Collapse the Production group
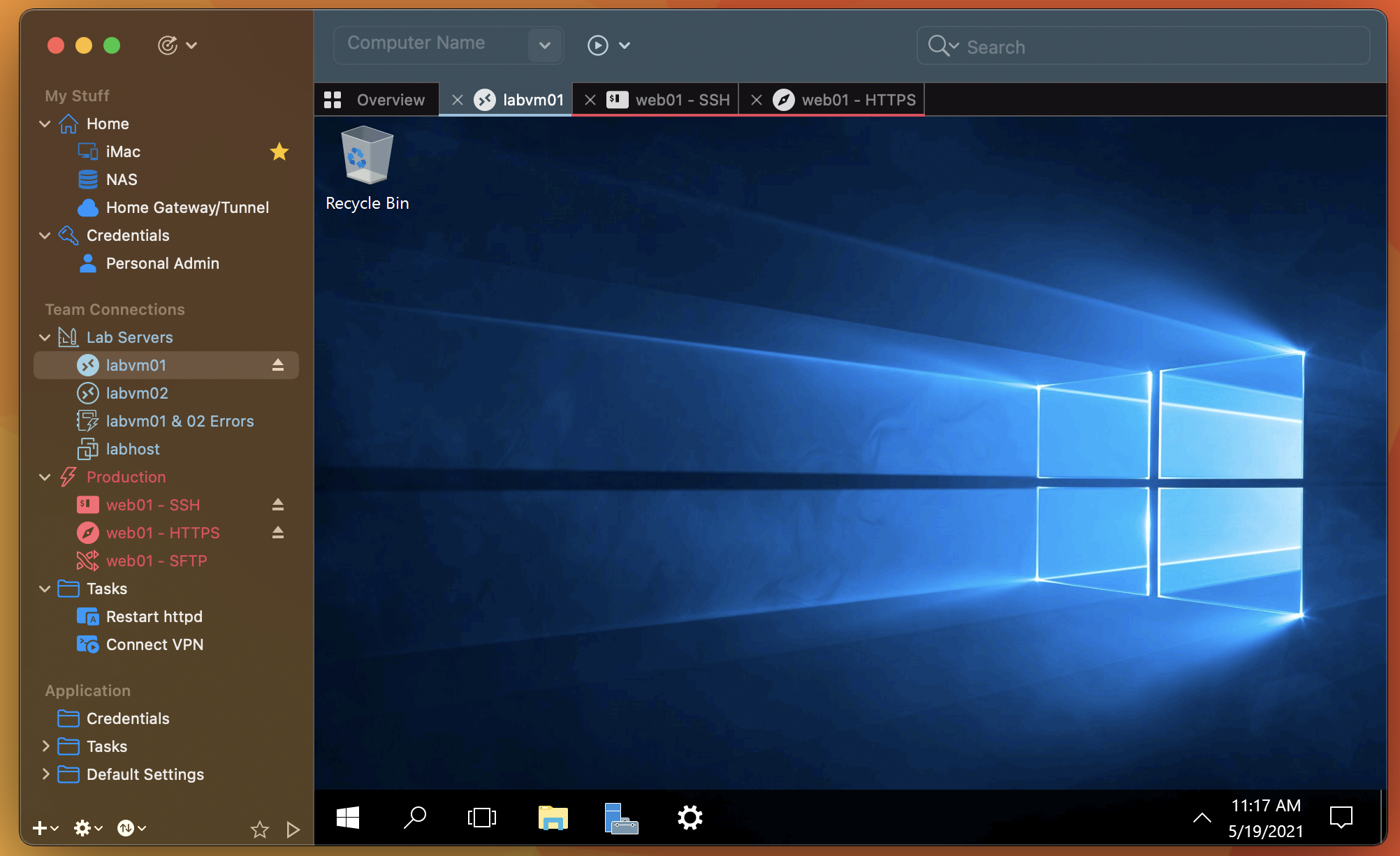1400x856 pixels. coord(45,477)
